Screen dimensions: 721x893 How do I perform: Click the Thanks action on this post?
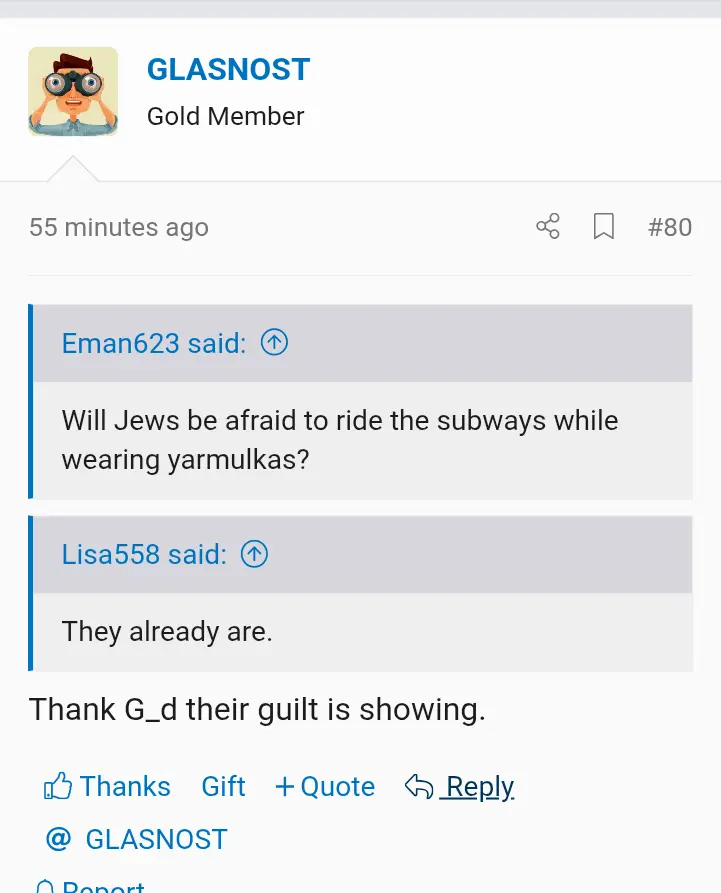[124, 786]
